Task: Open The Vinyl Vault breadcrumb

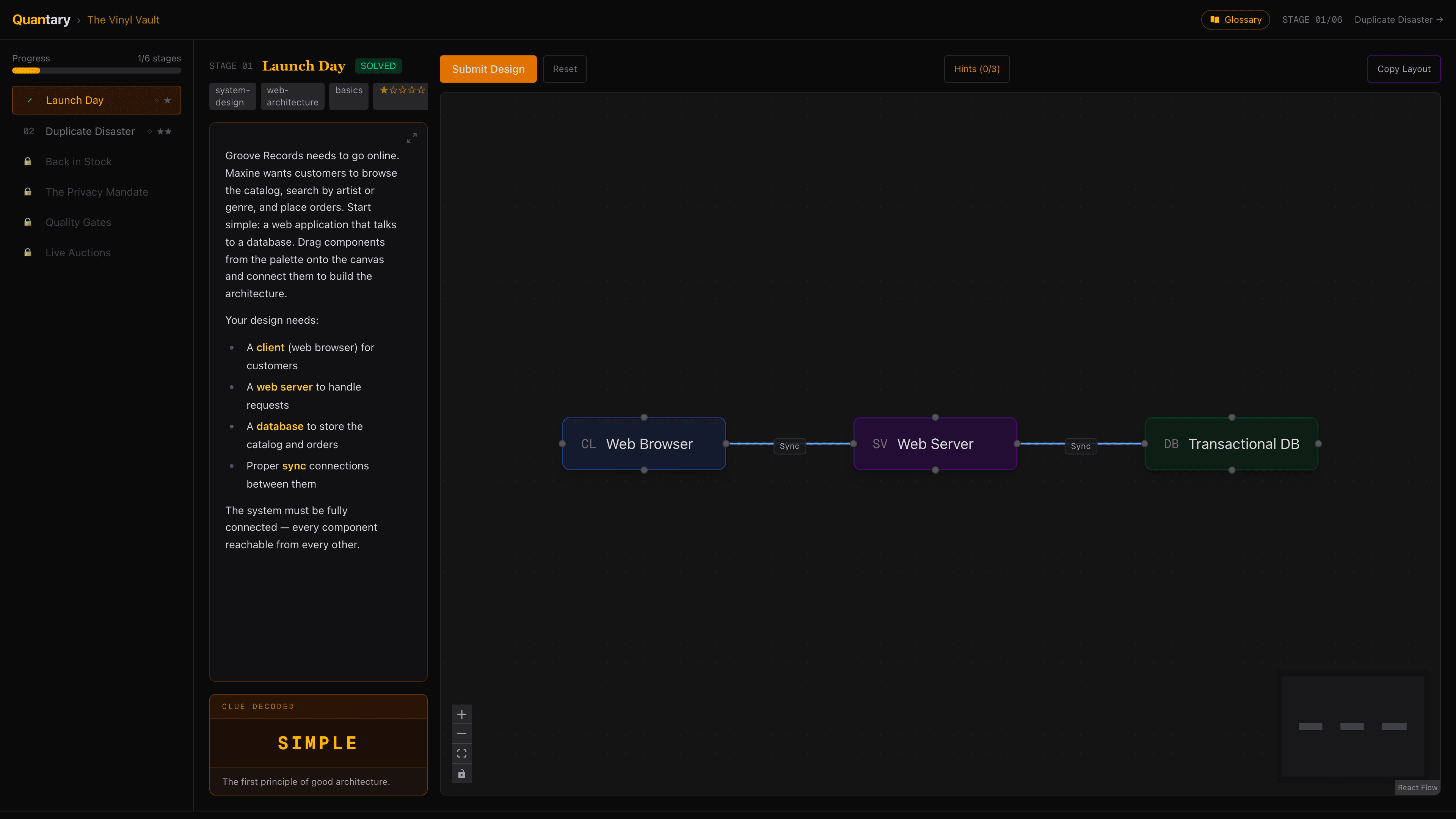Action: pos(123,20)
